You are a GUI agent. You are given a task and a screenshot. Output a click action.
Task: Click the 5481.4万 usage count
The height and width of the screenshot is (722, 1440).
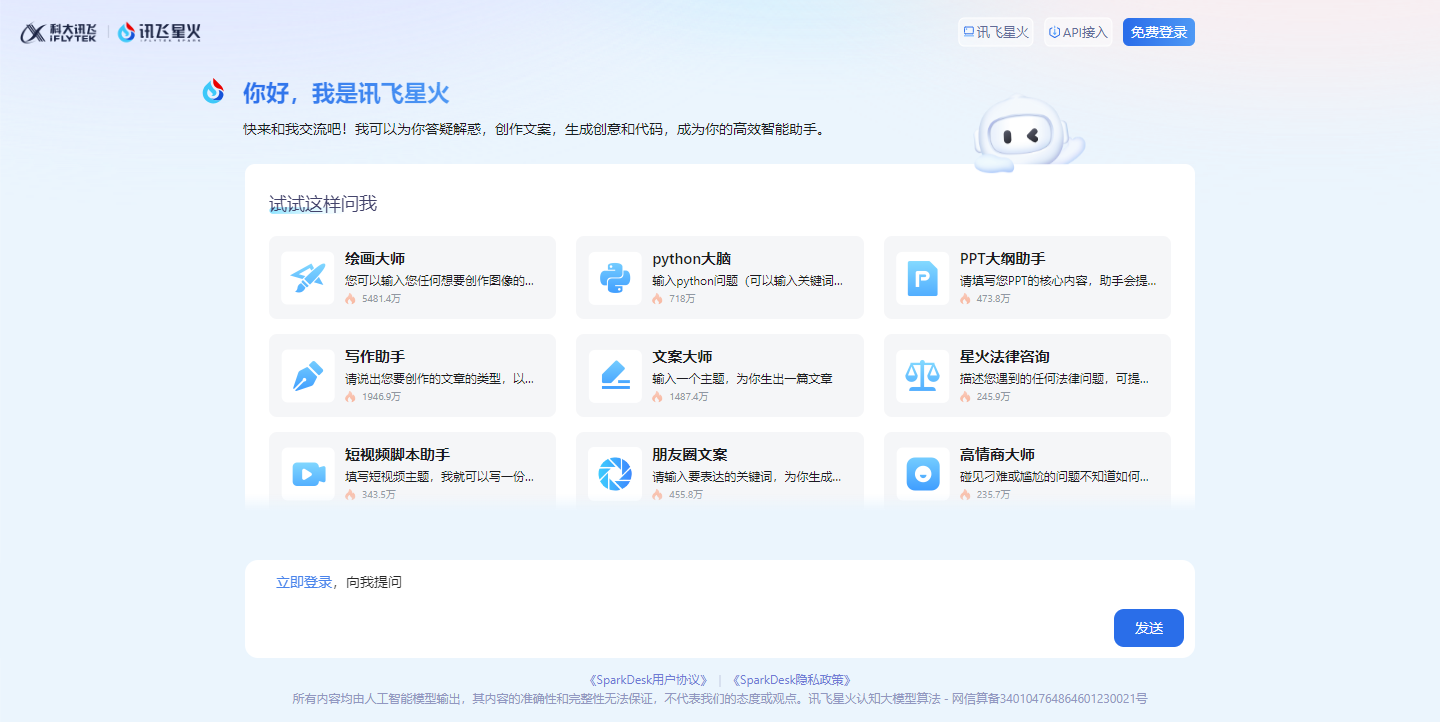coord(381,299)
